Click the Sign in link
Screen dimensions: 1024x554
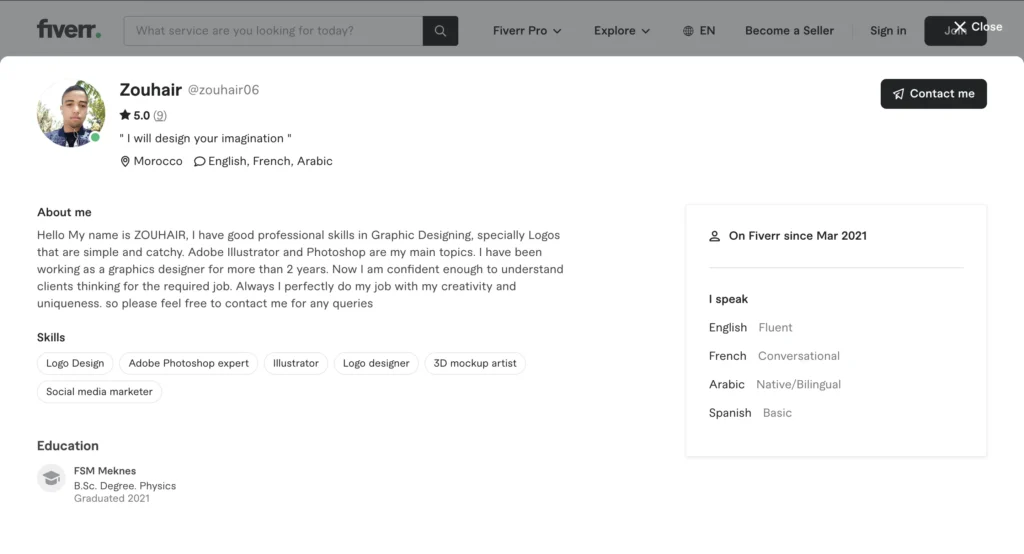(888, 31)
